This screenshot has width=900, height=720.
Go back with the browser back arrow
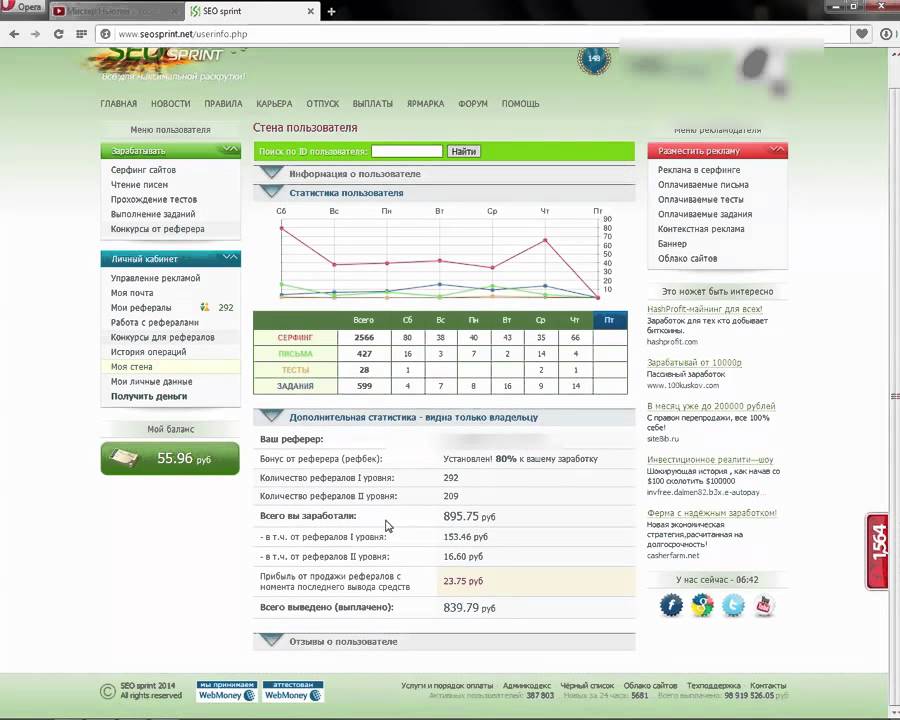click(14, 34)
